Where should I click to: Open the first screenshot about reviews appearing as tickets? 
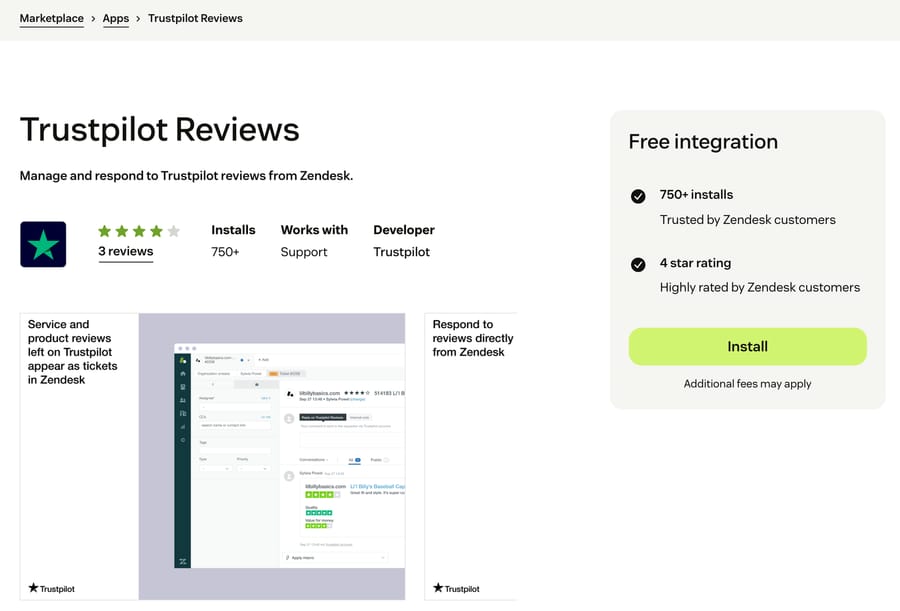tap(212, 457)
